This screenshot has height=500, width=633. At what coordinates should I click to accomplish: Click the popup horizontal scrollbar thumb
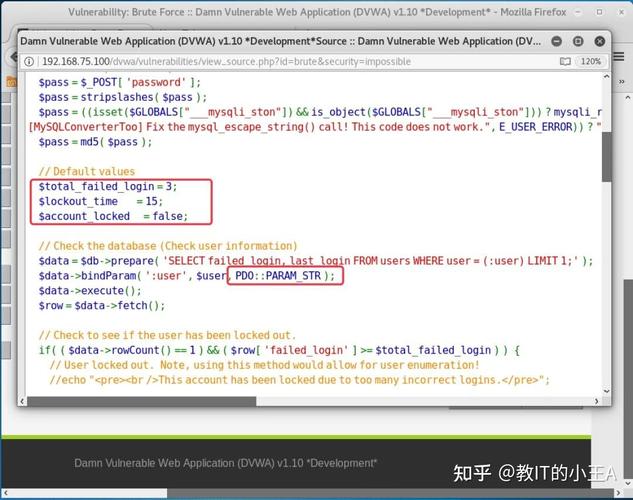point(142,401)
